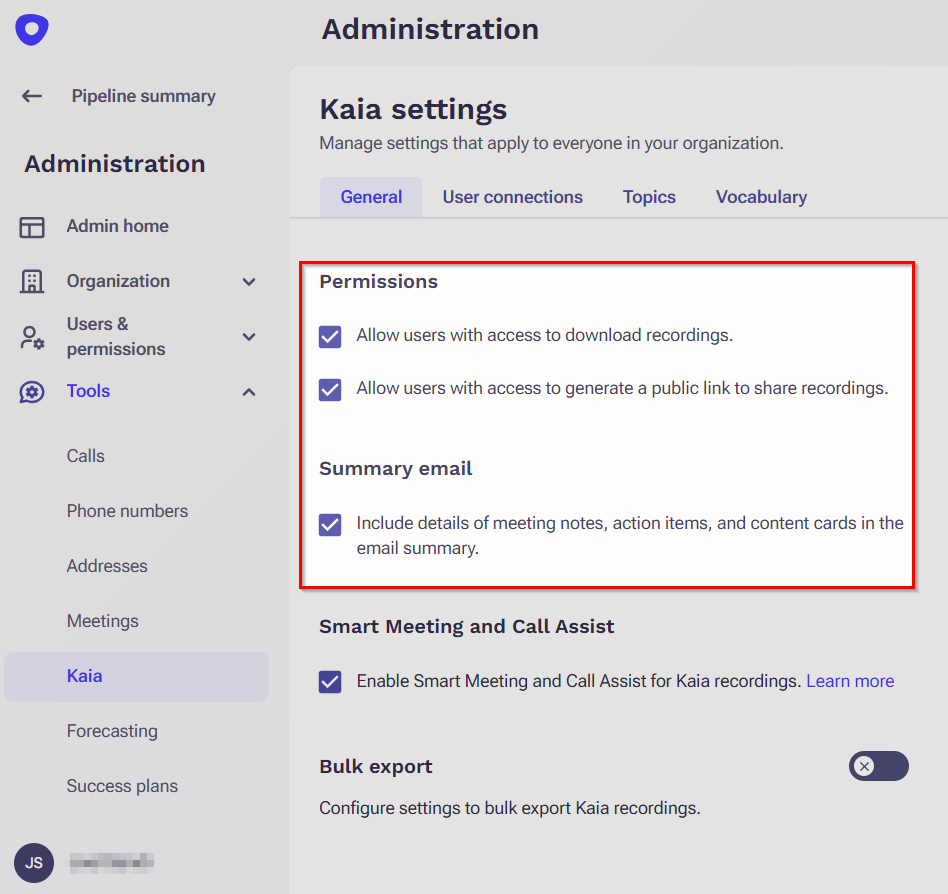Uncheck include meeting notes in email summary
The image size is (948, 894).
(330, 525)
